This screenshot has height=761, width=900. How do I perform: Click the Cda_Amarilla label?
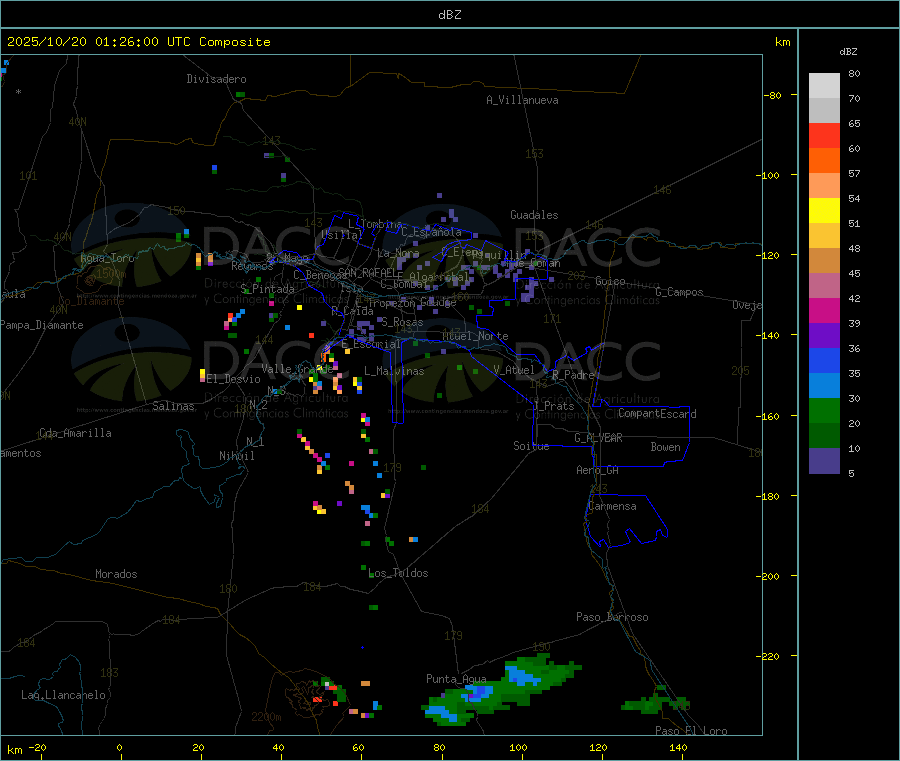75,433
